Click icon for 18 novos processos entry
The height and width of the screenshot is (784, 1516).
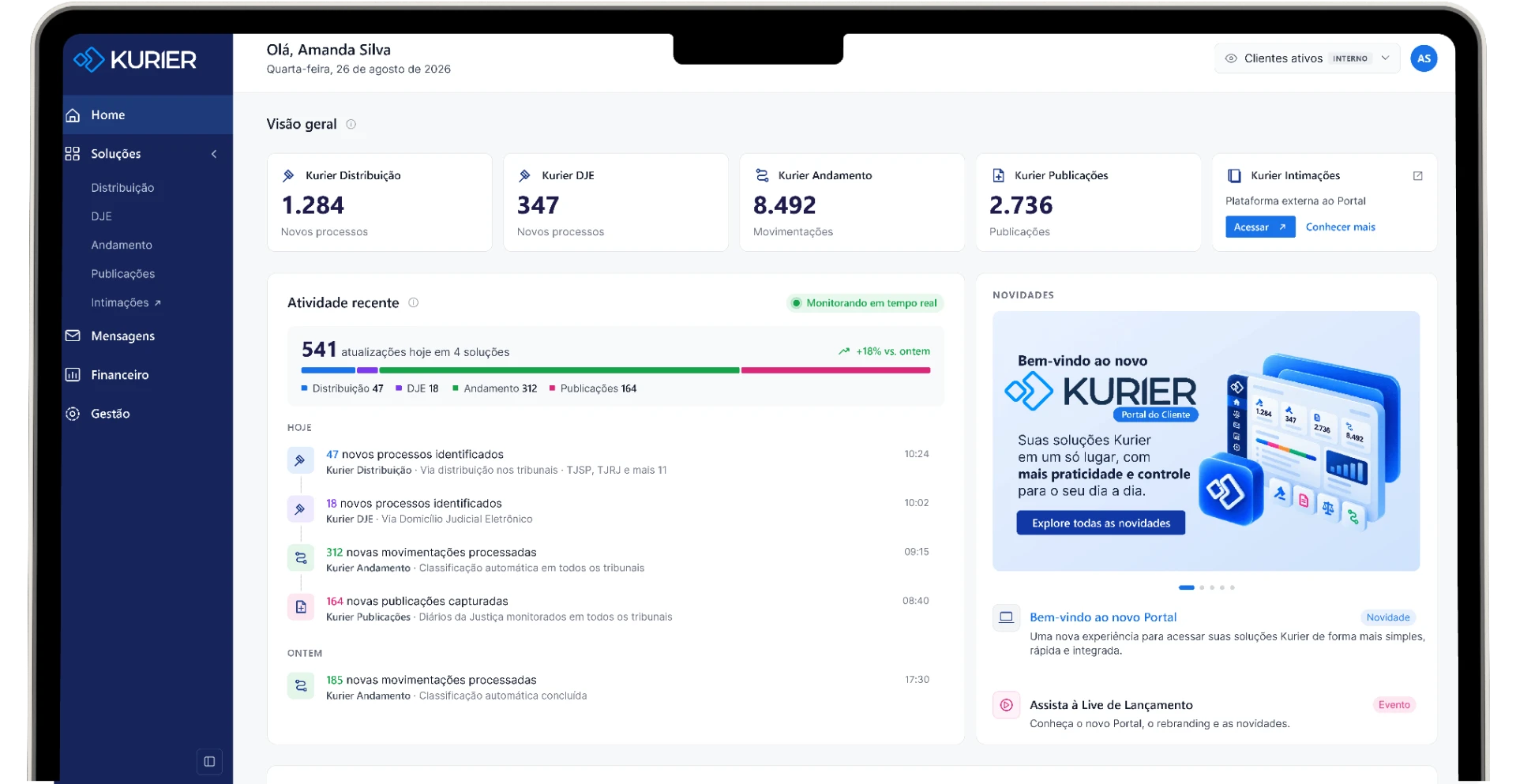(300, 509)
